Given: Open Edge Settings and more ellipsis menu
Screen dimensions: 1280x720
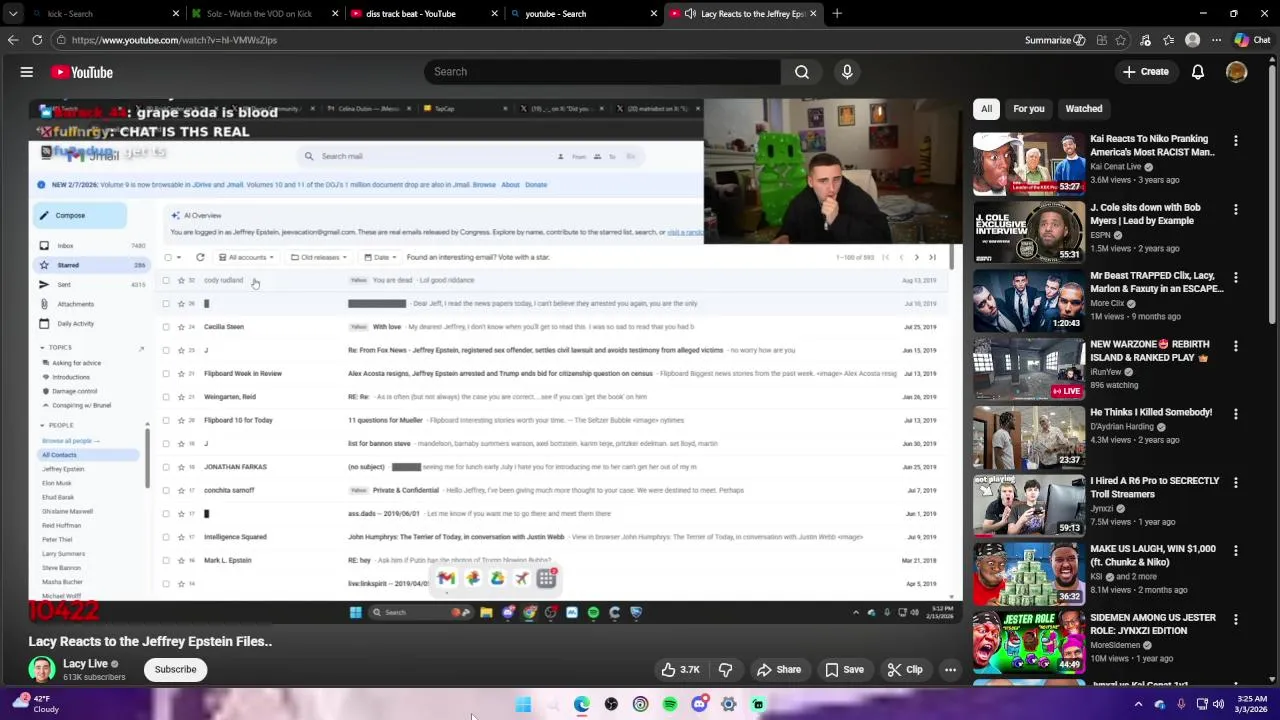Looking at the screenshot, I should (x=1216, y=40).
